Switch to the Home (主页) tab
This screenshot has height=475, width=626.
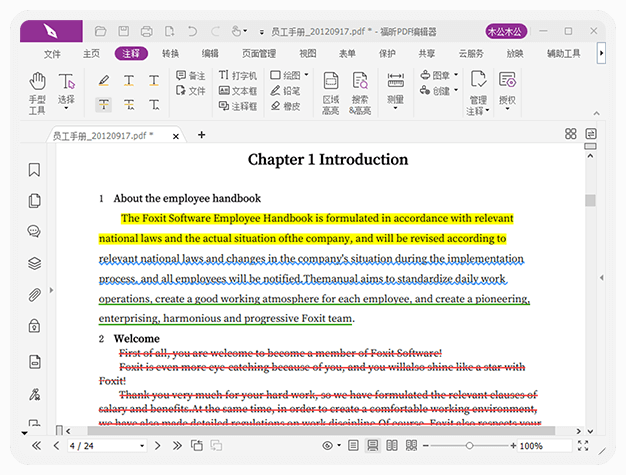tap(91, 53)
